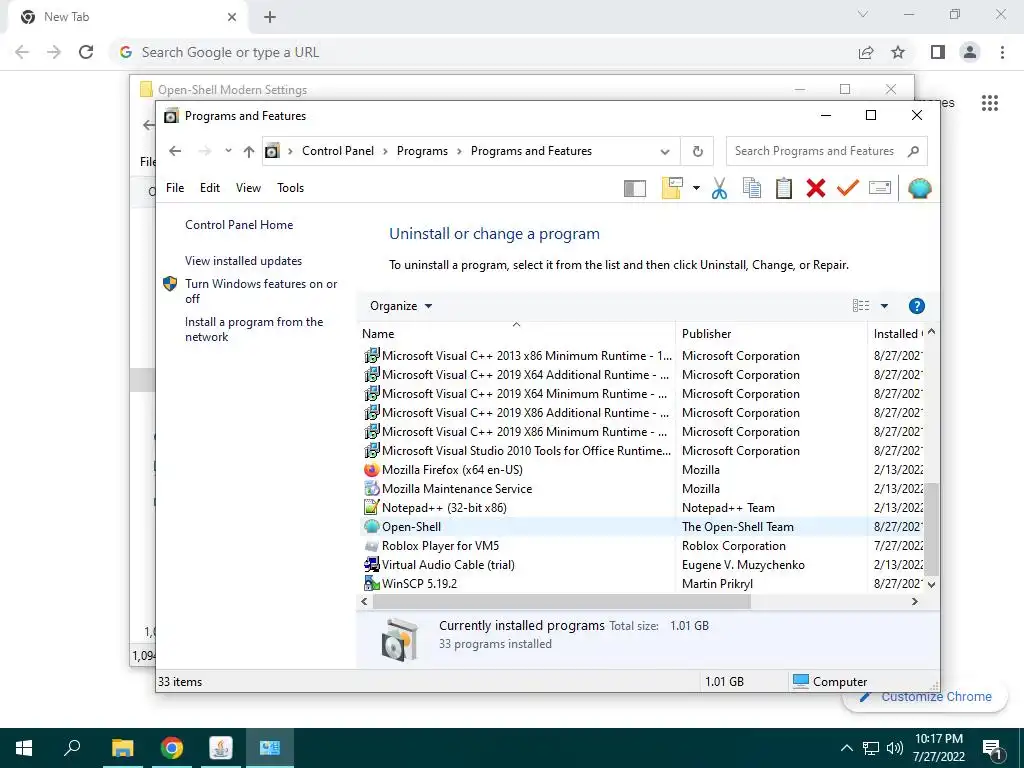Image resolution: width=1024 pixels, height=768 pixels.
Task: Open the File menu
Action: tap(175, 188)
